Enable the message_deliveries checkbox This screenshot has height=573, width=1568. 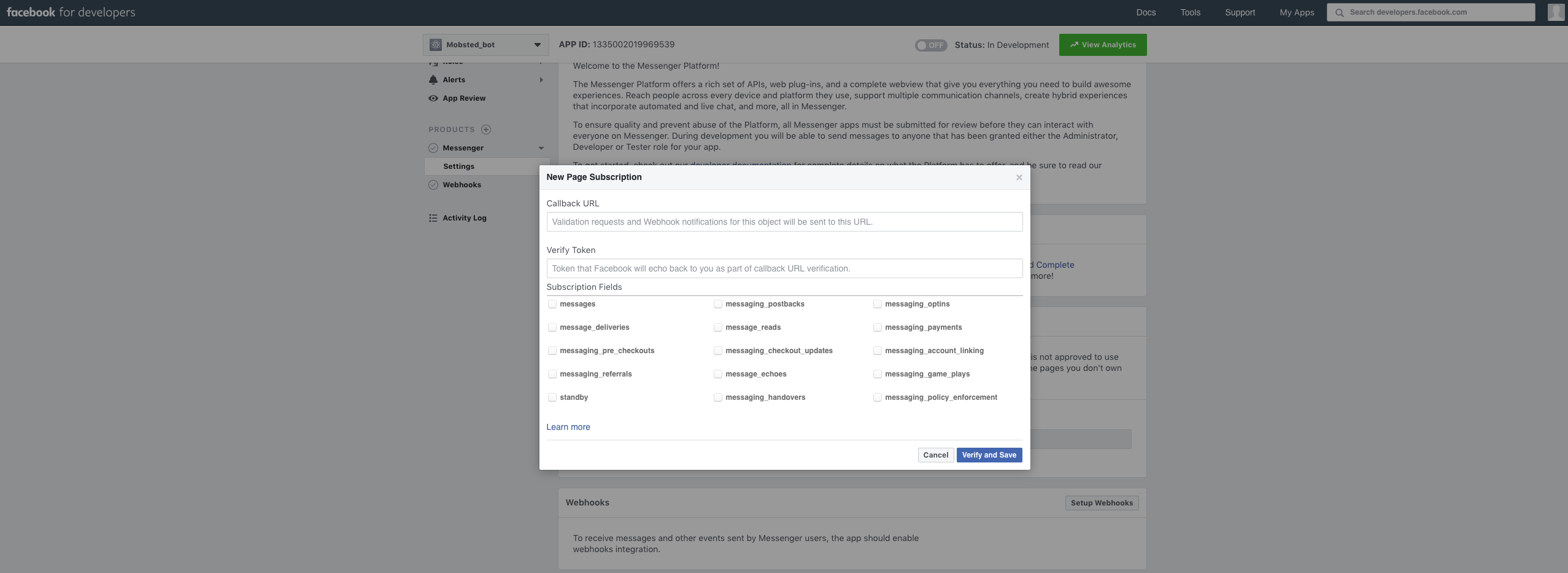pos(552,327)
